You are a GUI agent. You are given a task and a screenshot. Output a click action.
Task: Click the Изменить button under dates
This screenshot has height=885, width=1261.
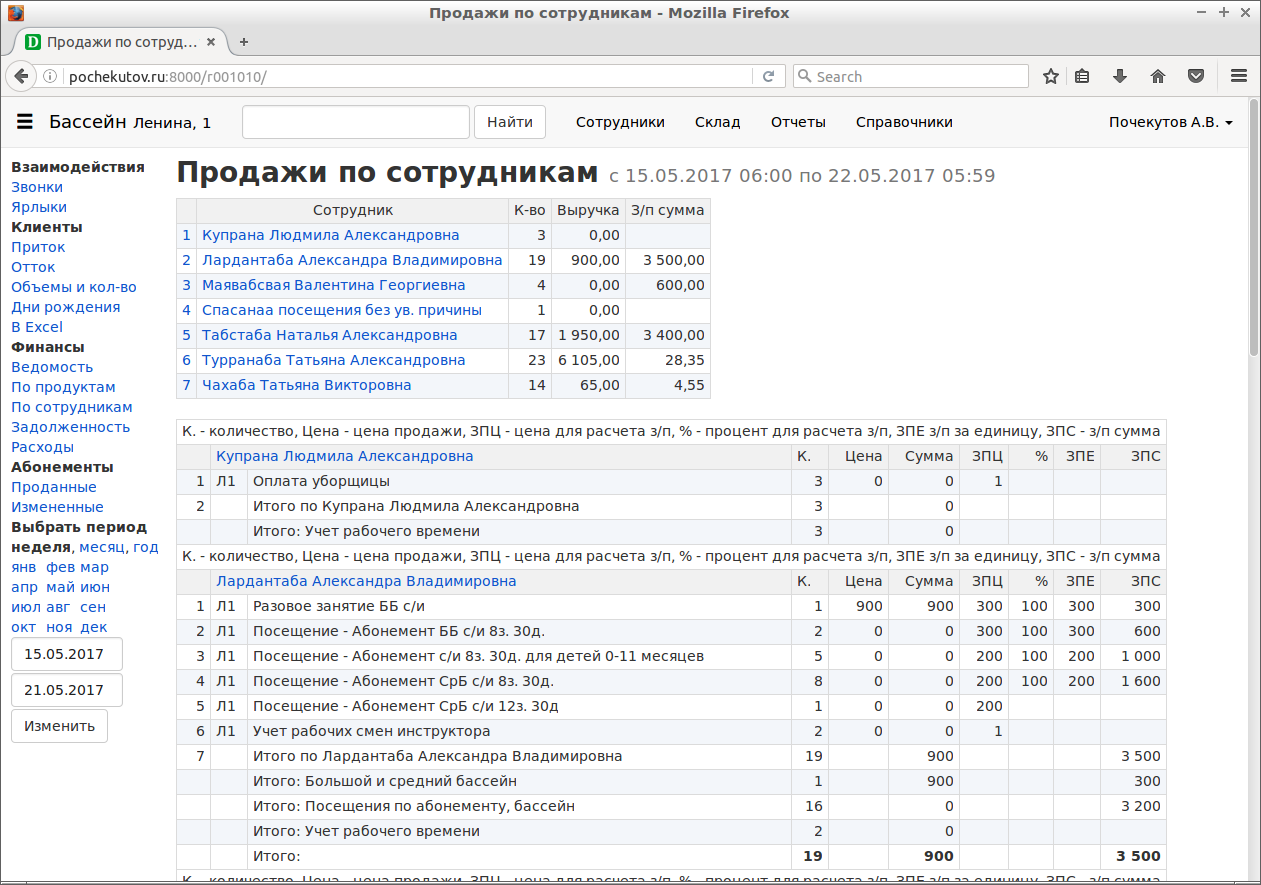[59, 726]
